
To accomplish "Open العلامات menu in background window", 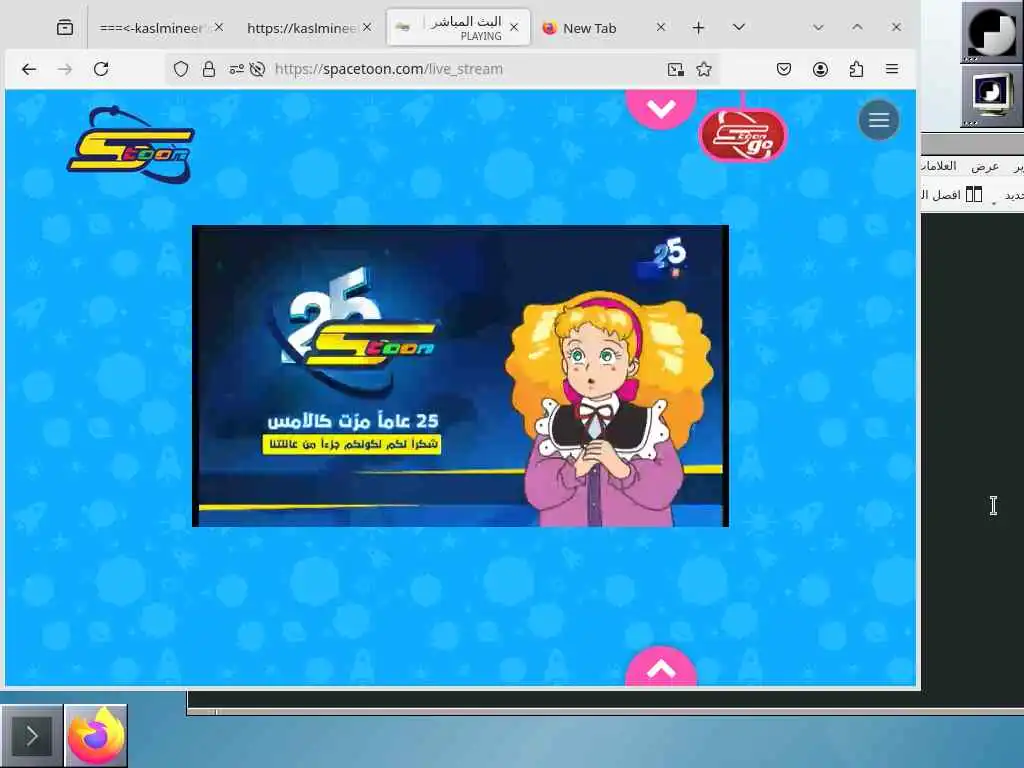I will pos(939,167).
